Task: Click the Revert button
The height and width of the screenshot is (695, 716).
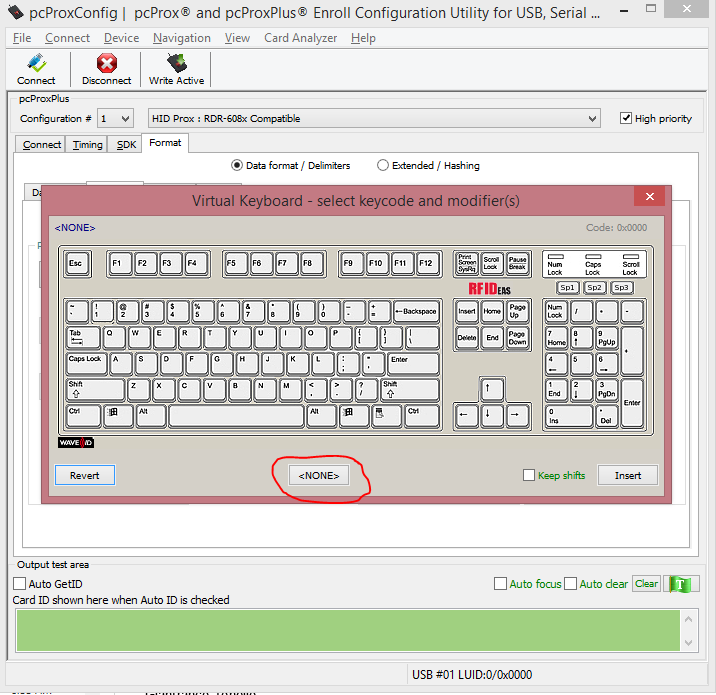Action: point(84,475)
